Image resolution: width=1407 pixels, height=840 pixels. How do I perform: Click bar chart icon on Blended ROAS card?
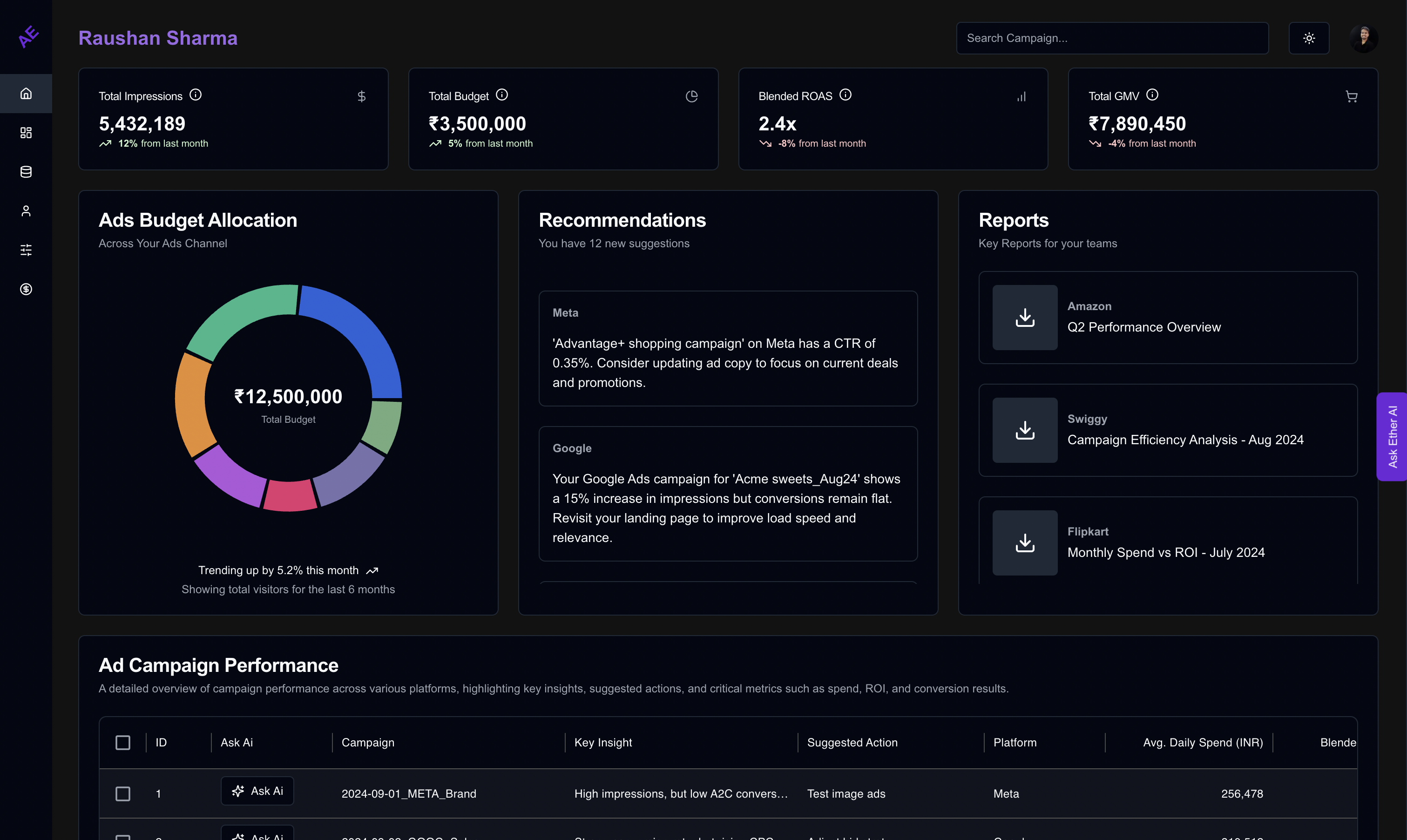[x=1021, y=96]
